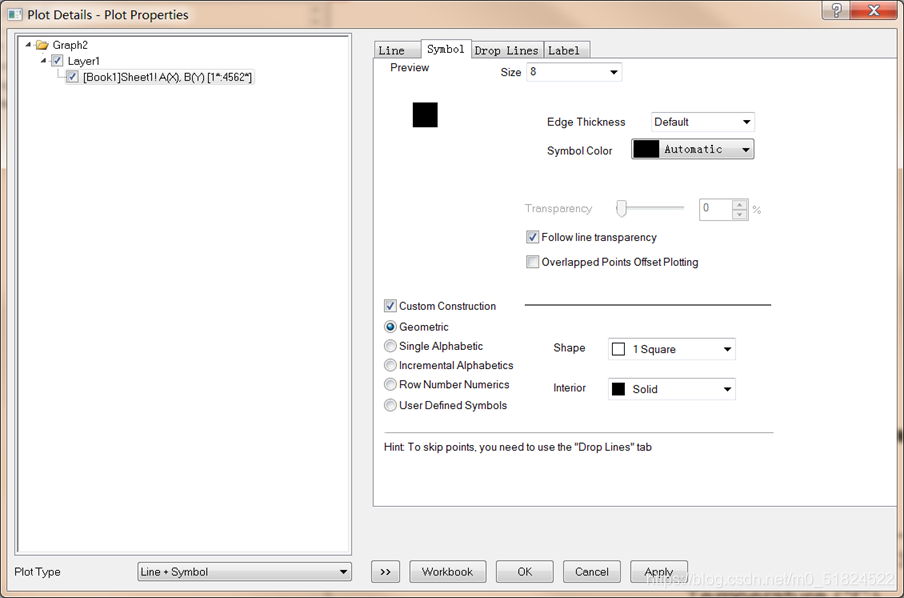Toggle the Custom Construction checkbox
This screenshot has height=598, width=904.
coord(390,306)
